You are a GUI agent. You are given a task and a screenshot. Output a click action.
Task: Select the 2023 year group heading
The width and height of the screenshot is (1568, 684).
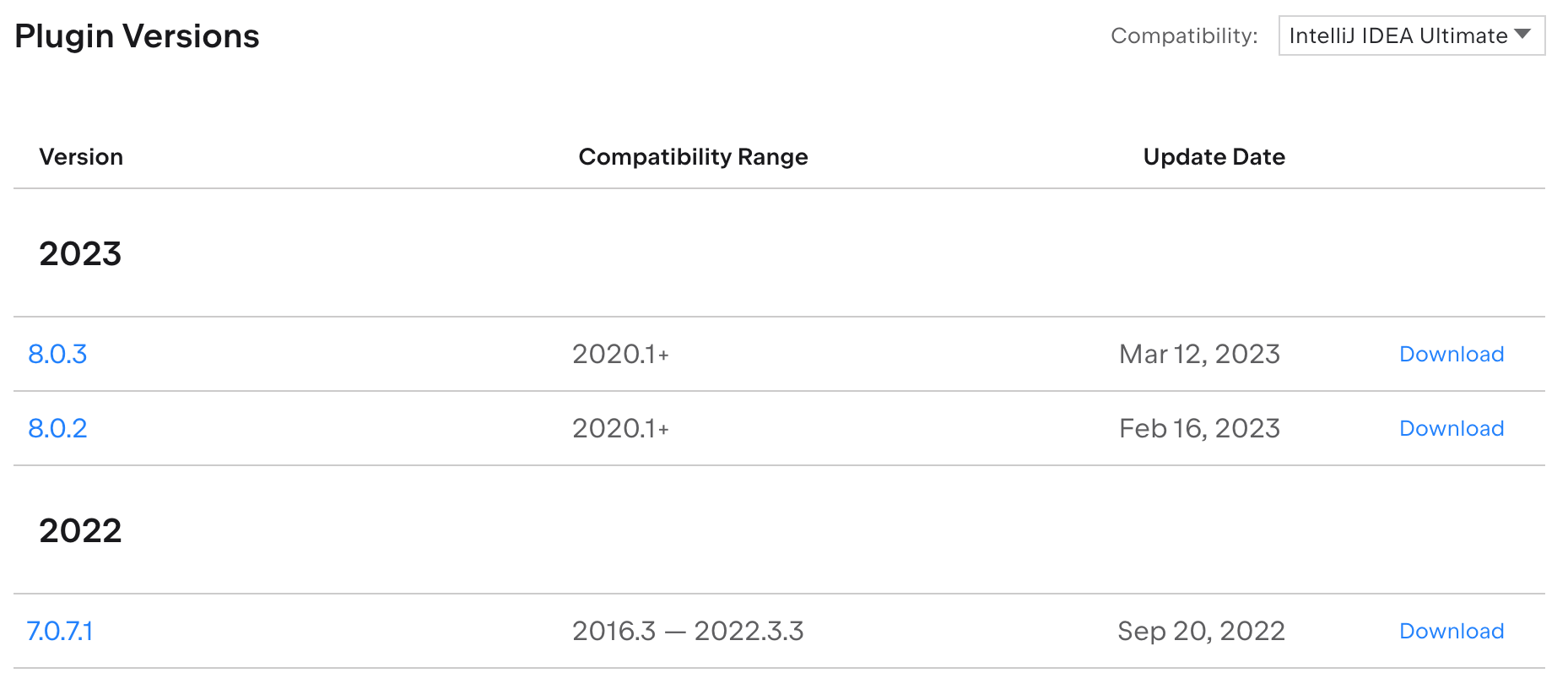pyautogui.click(x=80, y=253)
